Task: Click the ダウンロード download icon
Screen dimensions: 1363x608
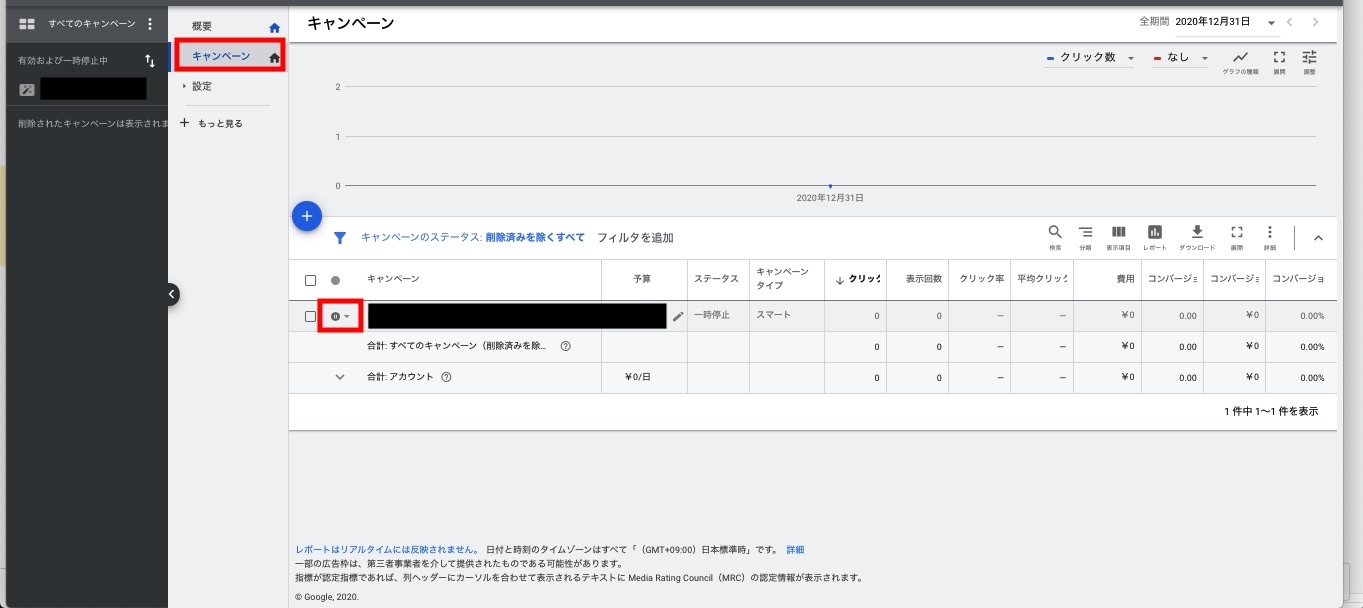Action: click(1196, 234)
